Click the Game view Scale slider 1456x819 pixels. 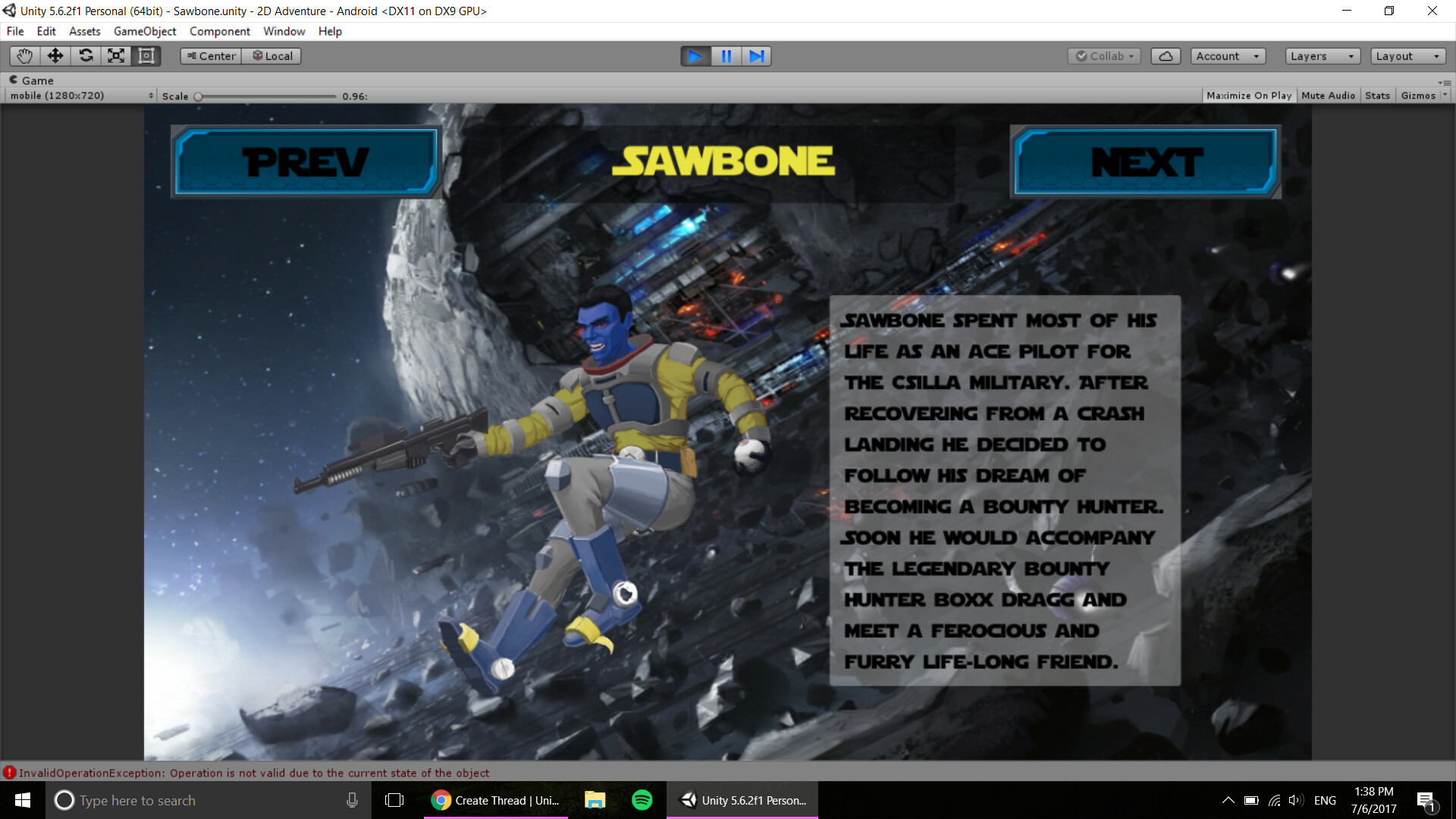click(265, 96)
